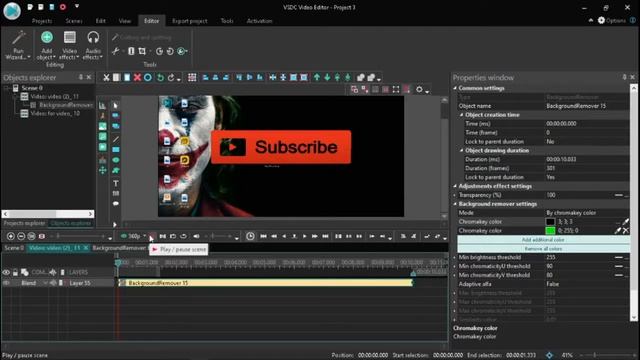Toggle visibility of Layer 15
Screen dimensions: 640x360
click(6, 283)
